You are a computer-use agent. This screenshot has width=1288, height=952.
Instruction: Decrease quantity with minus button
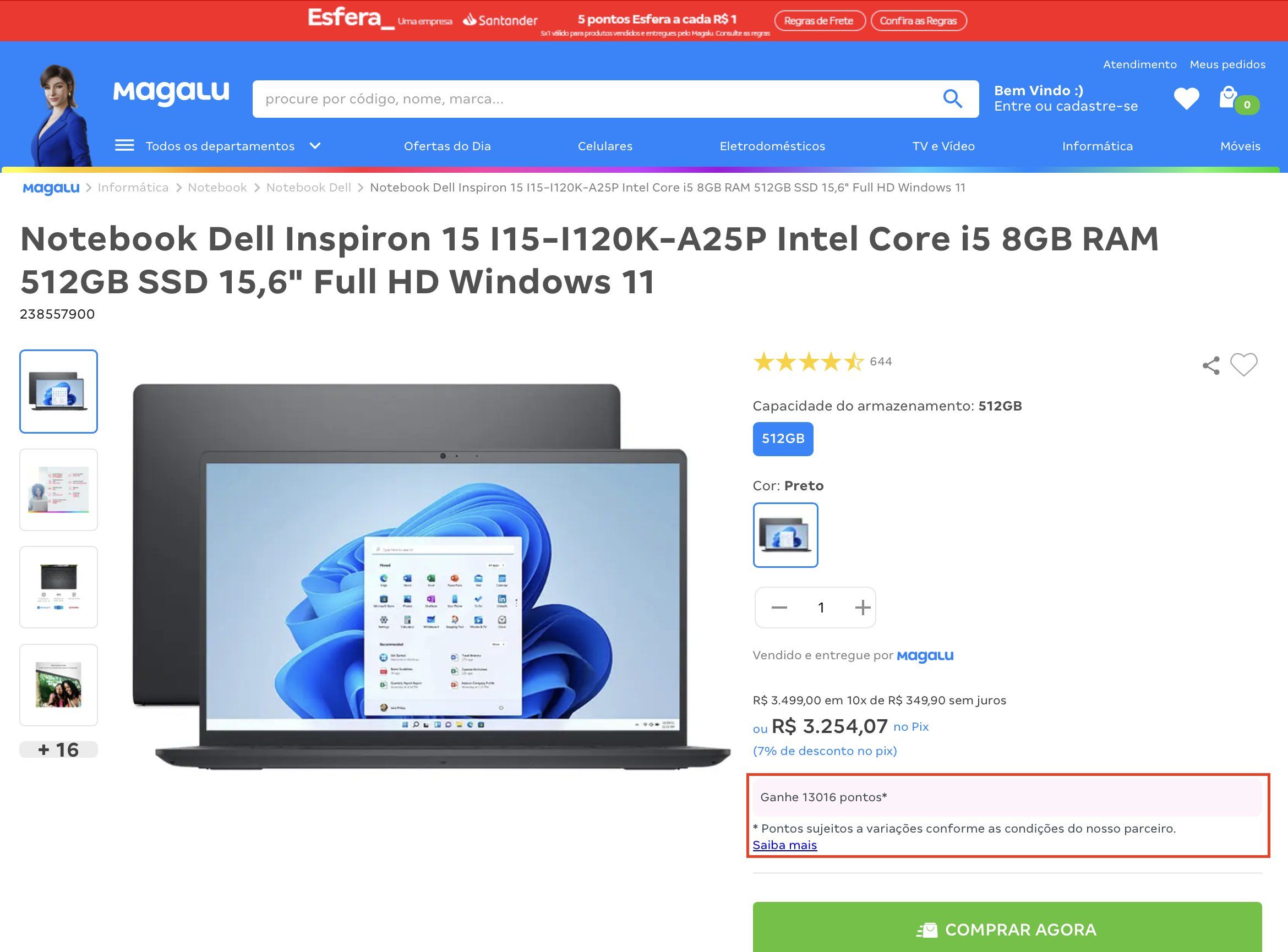pos(779,608)
